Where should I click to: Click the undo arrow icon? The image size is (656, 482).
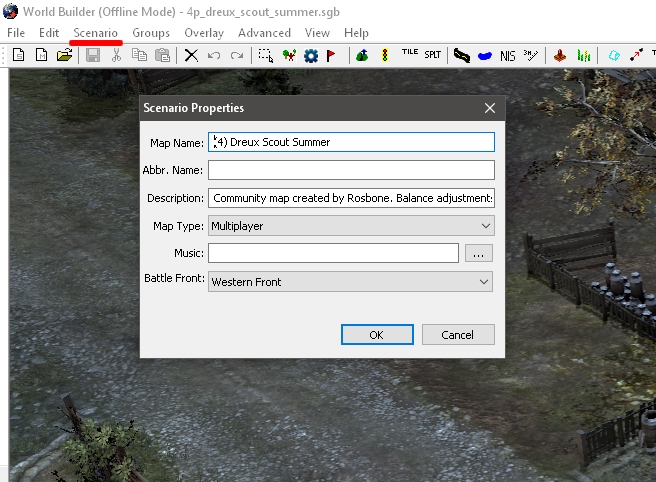214,55
